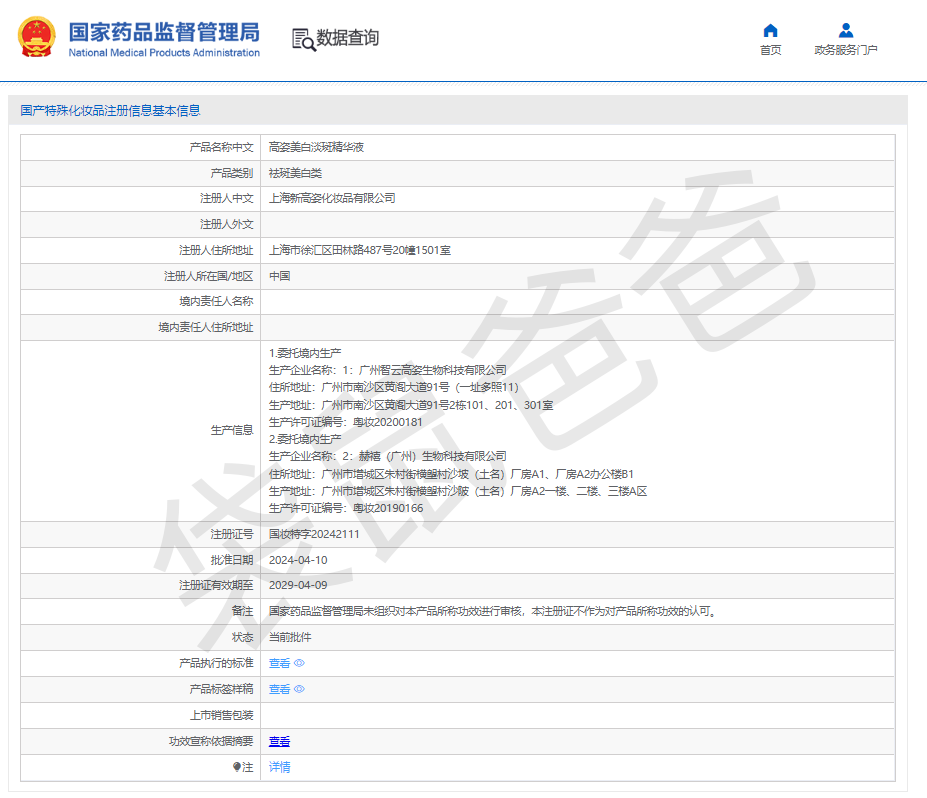The width and height of the screenshot is (927, 798).
Task: Click the 国产特殊化妆品注册信息基本信息 section header
Action: (110, 110)
